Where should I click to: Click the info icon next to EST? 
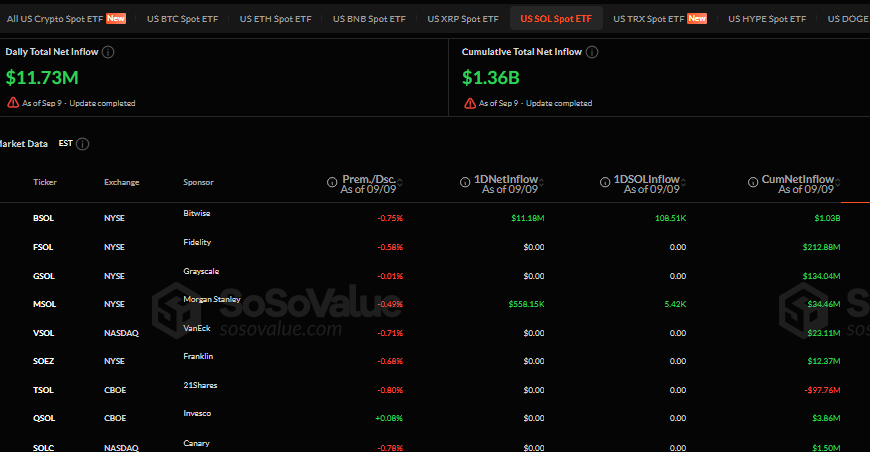coord(82,144)
